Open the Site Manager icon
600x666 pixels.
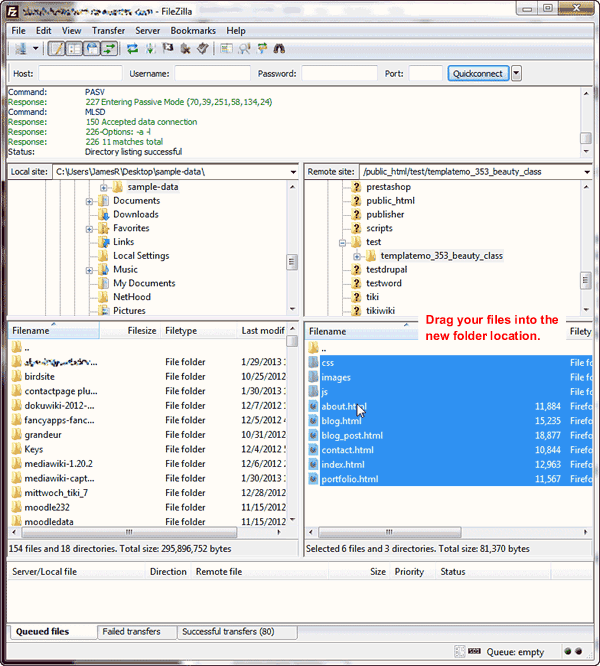[x=20, y=48]
